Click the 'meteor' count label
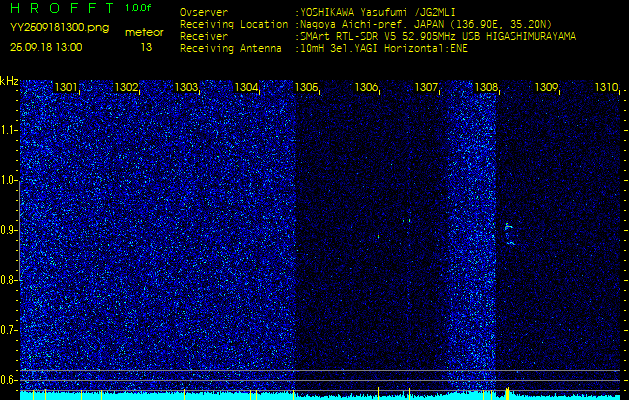Viewport: 629px width, 400px height. 144,32
